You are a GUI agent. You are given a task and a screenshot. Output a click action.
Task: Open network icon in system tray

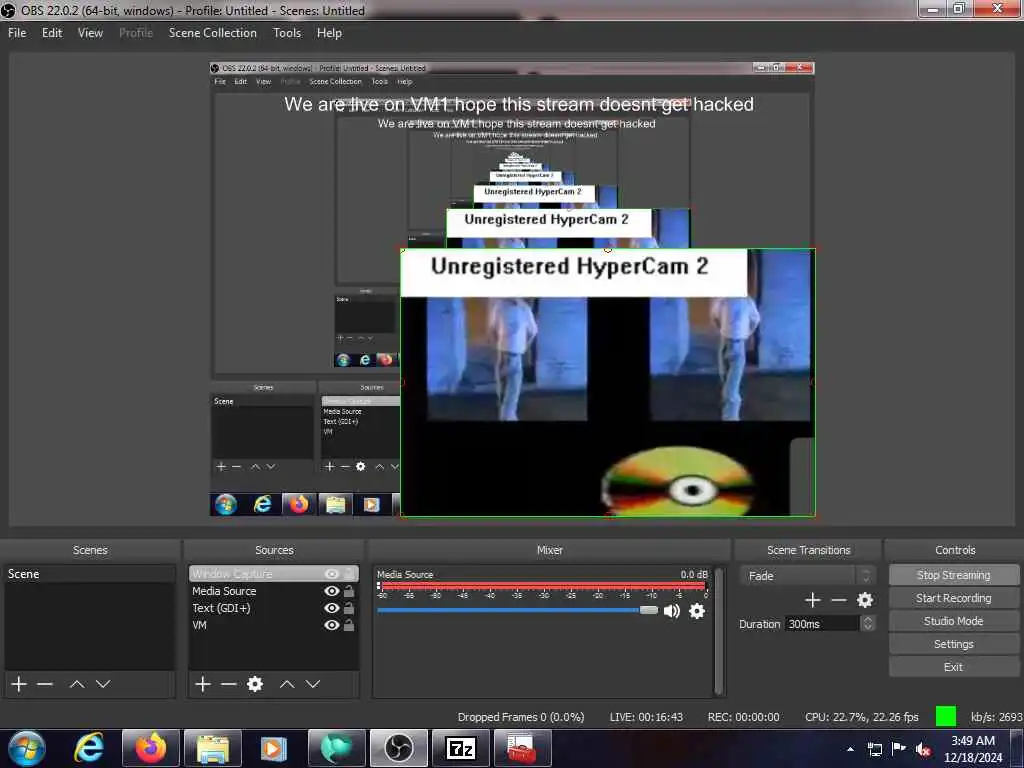coord(874,749)
